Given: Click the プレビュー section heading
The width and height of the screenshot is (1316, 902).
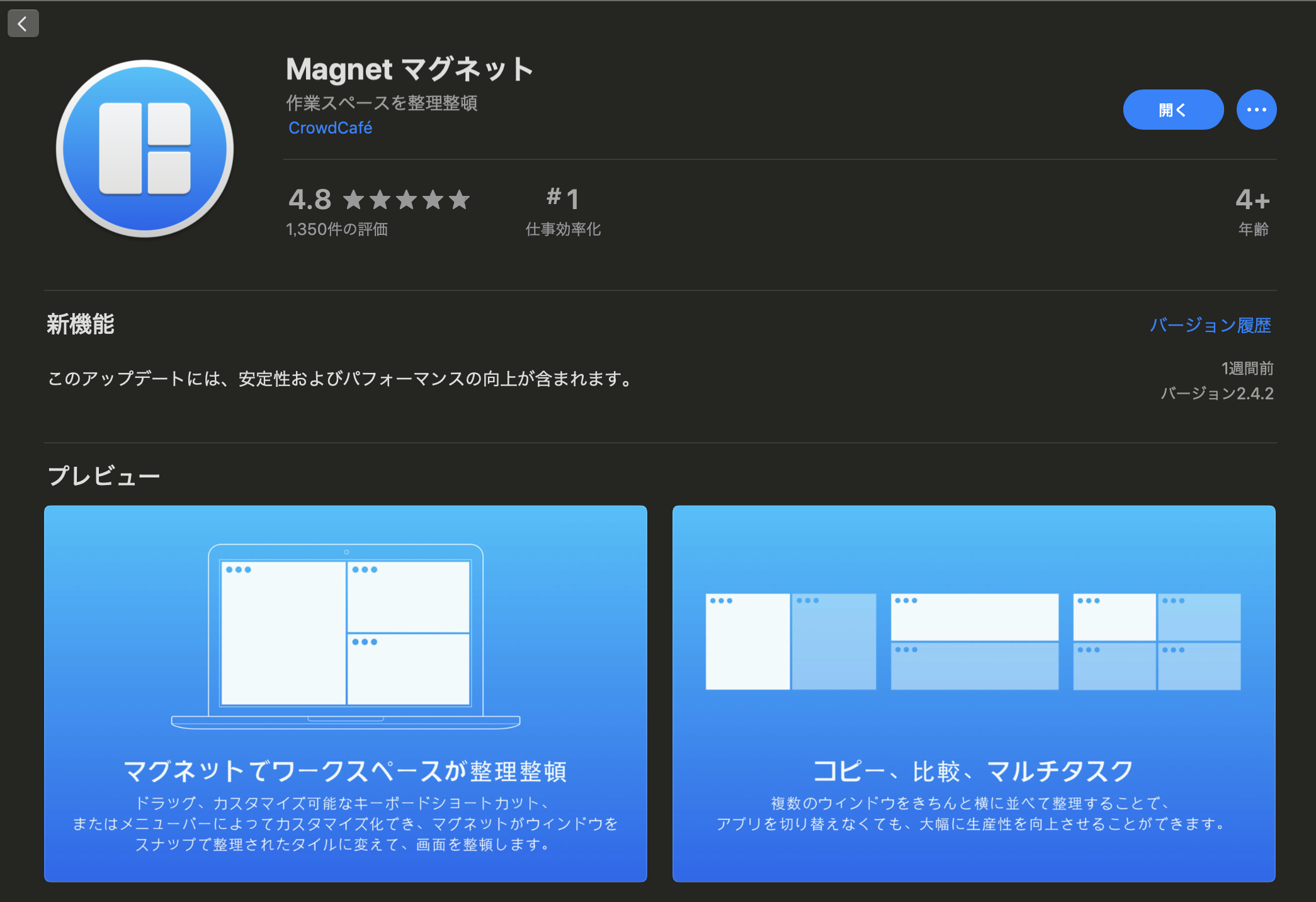Looking at the screenshot, I should (x=104, y=476).
